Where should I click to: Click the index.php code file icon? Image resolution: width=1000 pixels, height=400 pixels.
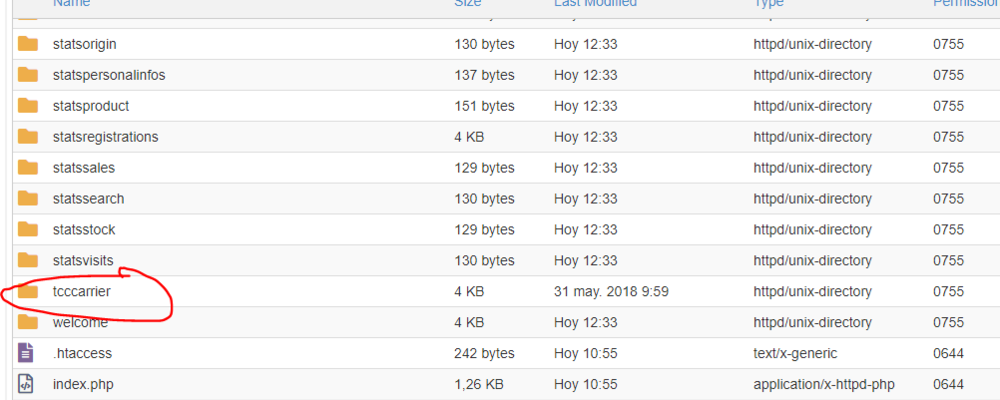click(27, 384)
